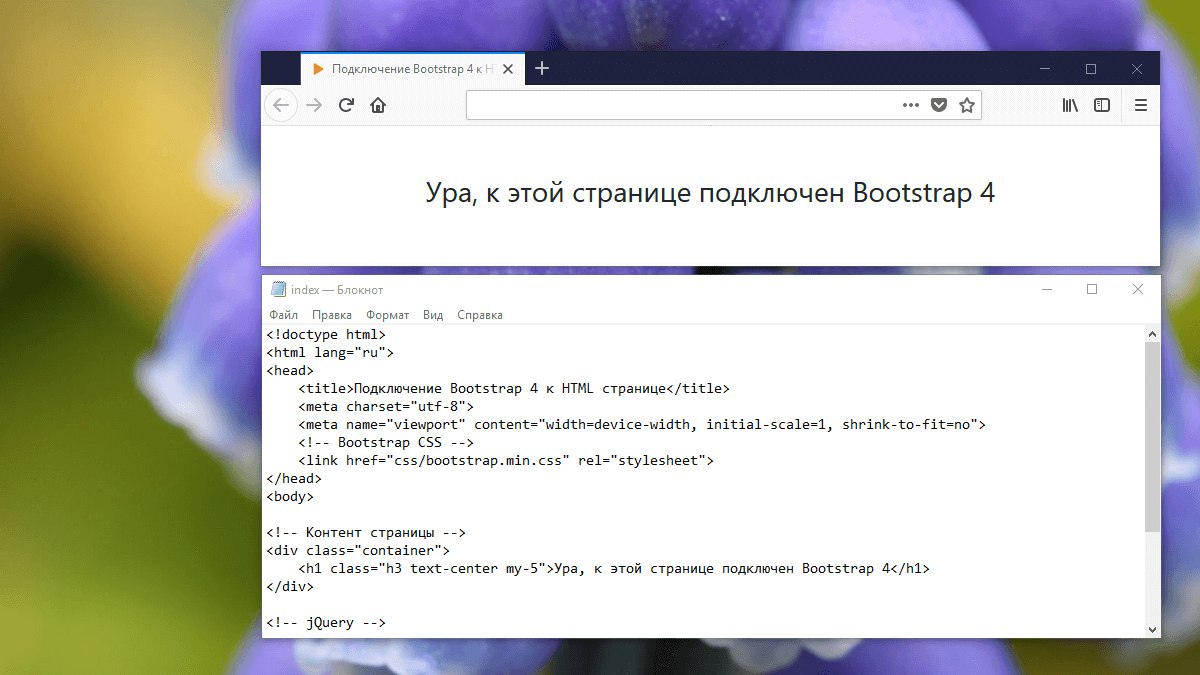Open Firefox Library icon
Screen dimensions: 1200x675
pyautogui.click(x=1070, y=105)
